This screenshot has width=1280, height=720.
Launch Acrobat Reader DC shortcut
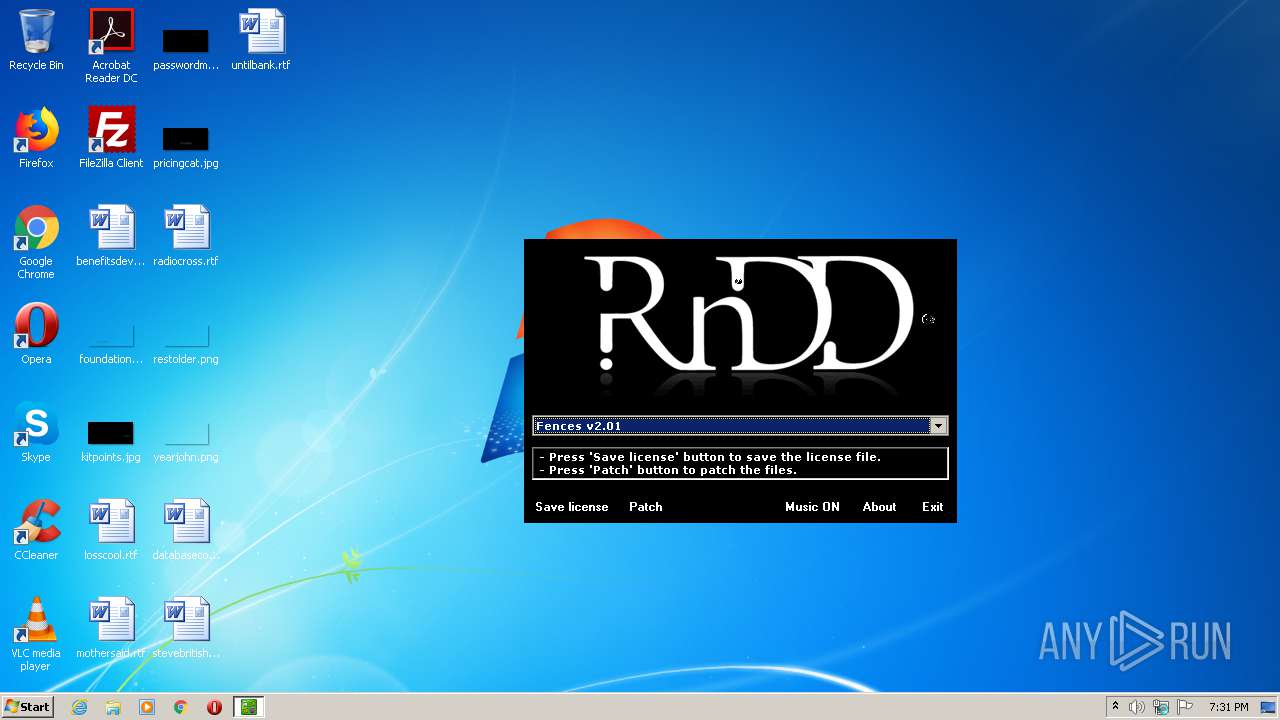pos(111,46)
